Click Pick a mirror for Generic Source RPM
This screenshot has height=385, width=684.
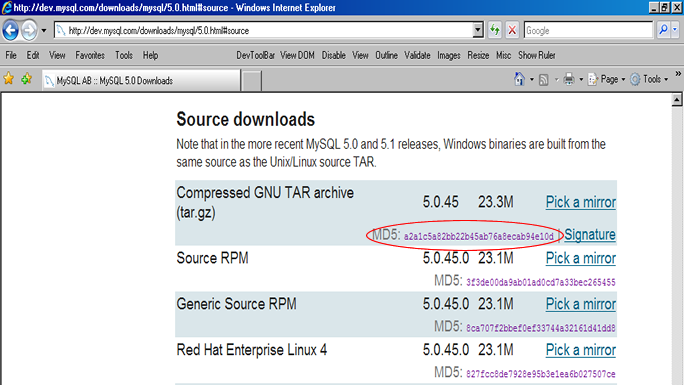581,304
